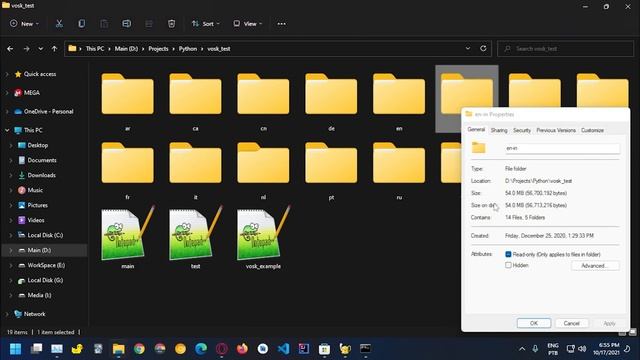This screenshot has width=640, height=360.
Task: Select the 'test' Notepad++ file
Action: (196, 238)
